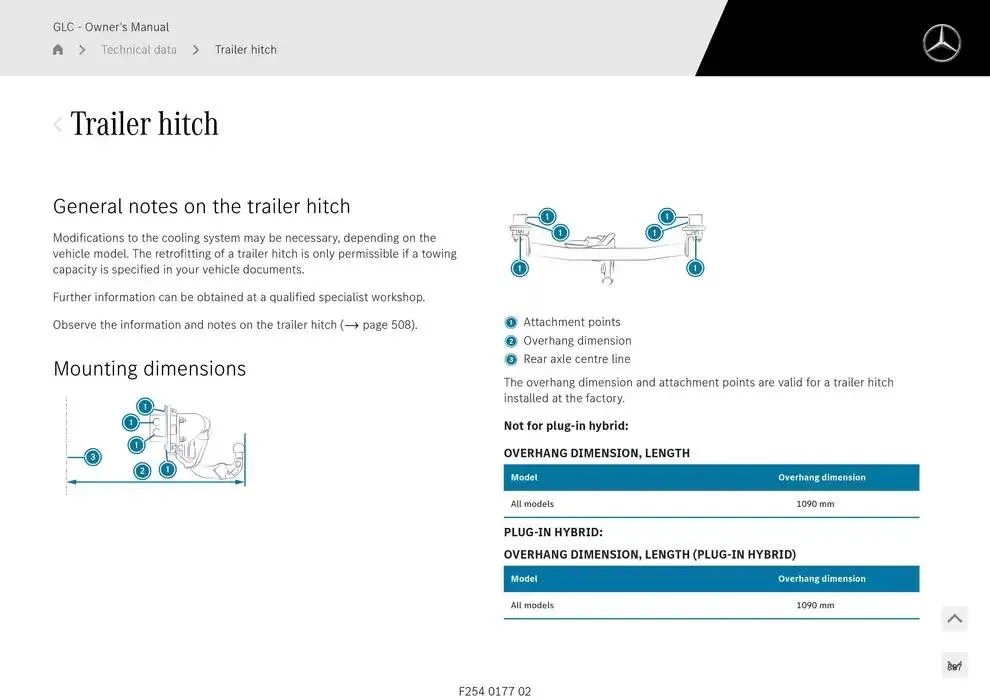
Task: Open the trailer hitch top-view diagram
Action: pyautogui.click(x=607, y=245)
